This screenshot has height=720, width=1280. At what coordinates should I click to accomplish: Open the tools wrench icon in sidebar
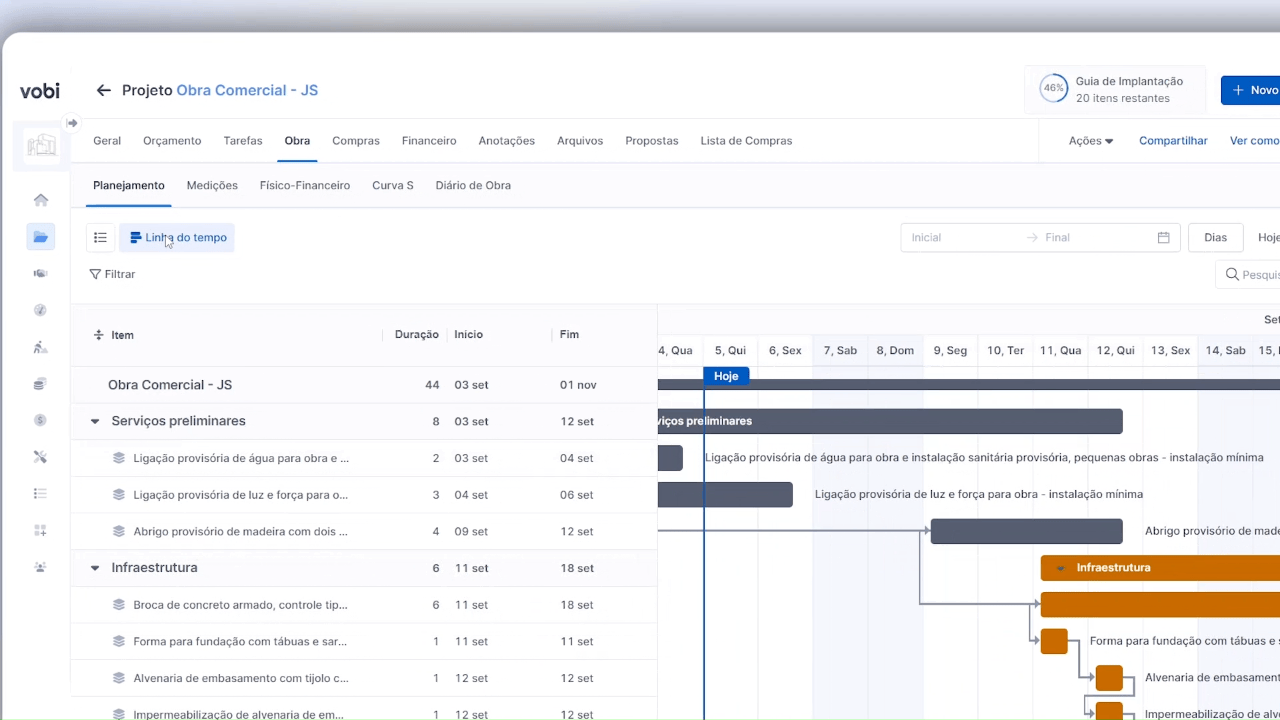(41, 457)
